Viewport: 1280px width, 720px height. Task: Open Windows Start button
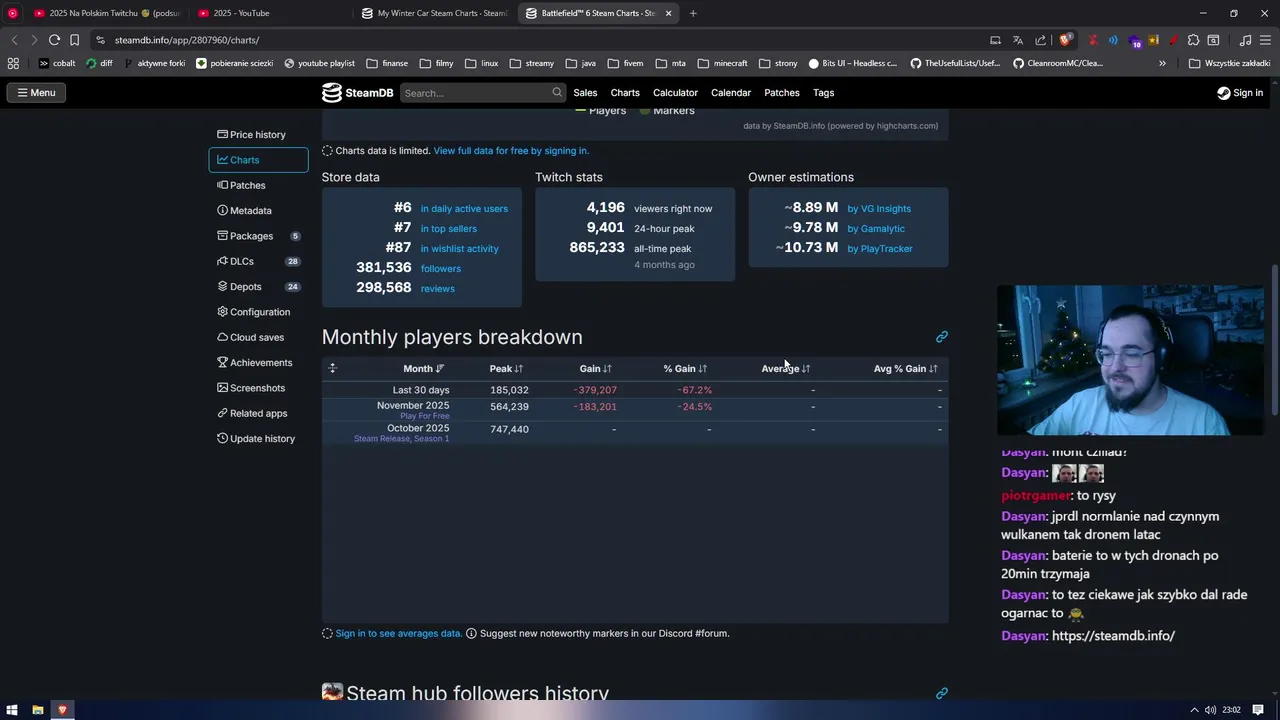(x=13, y=710)
